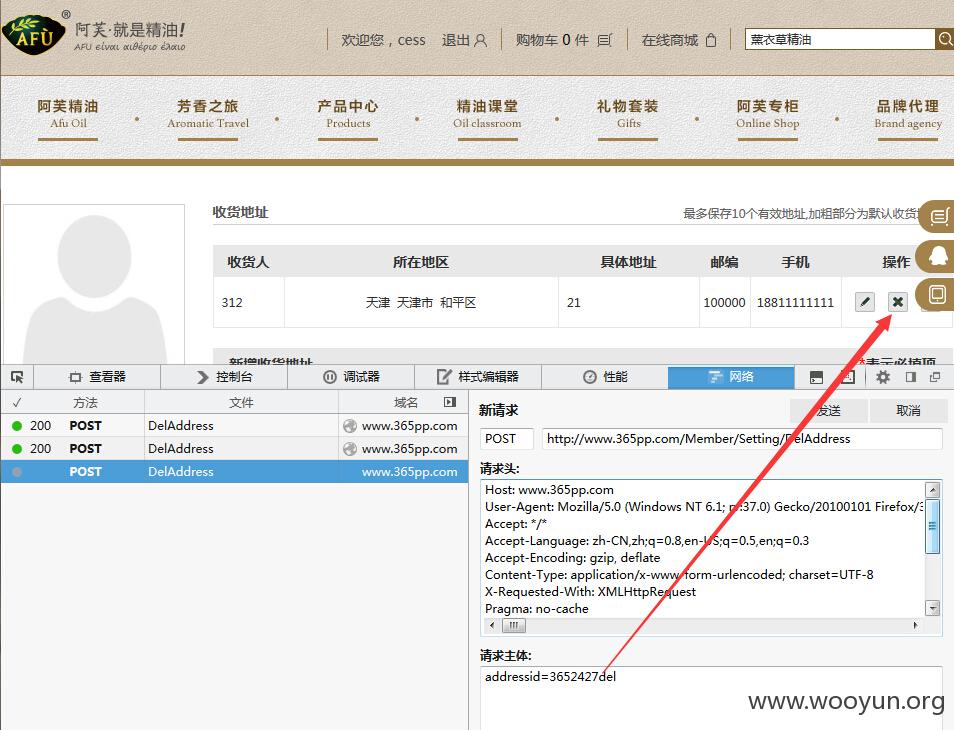Open the 品牌代理 Brand agency menu
The width and height of the screenshot is (954, 730).
(x=908, y=116)
